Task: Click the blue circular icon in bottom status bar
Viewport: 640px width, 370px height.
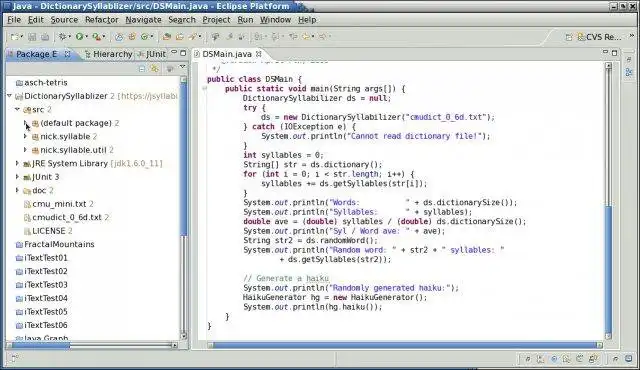Action: (x=554, y=359)
